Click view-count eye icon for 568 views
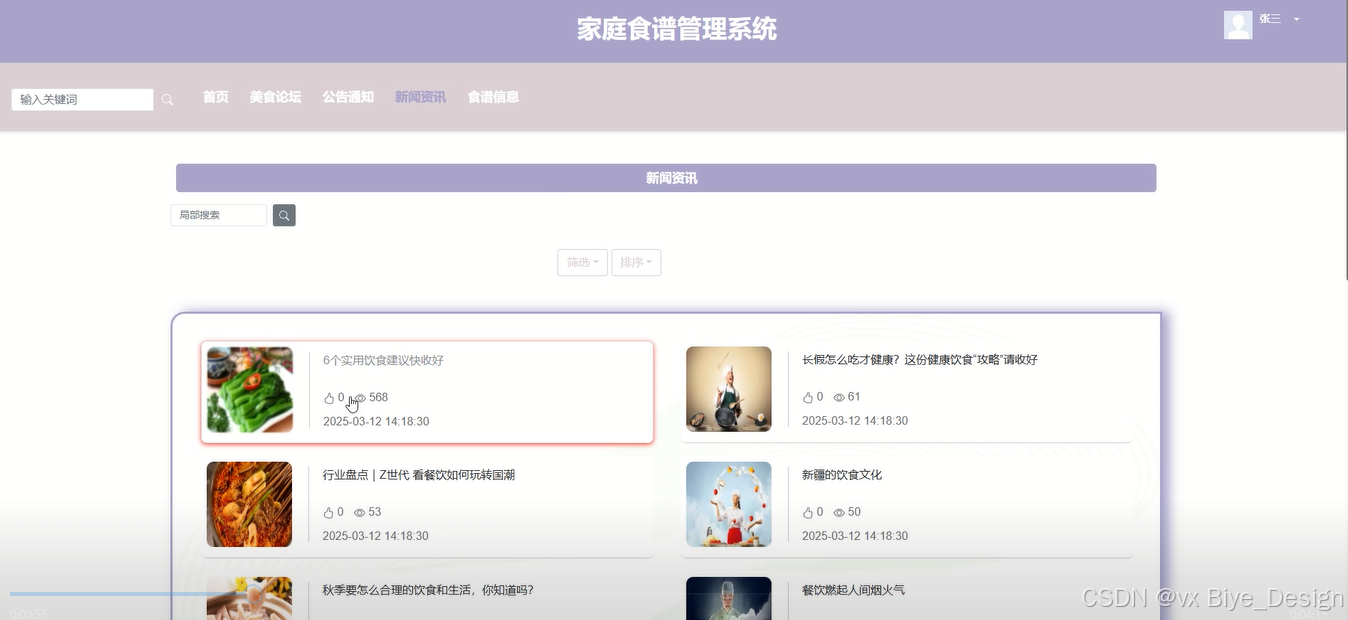The image size is (1348, 620). click(x=360, y=398)
